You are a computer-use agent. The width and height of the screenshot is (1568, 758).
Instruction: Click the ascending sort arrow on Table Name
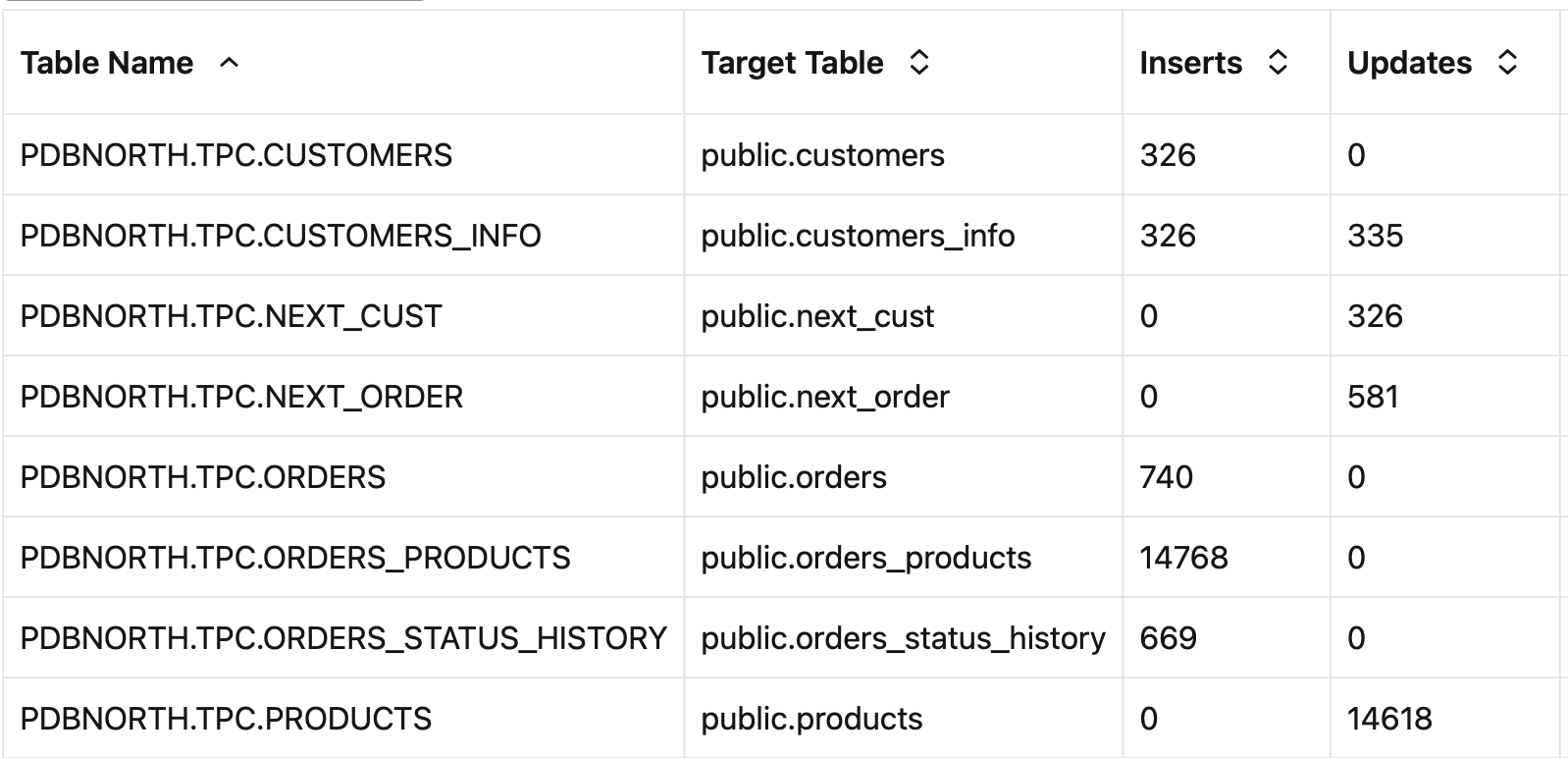point(229,62)
